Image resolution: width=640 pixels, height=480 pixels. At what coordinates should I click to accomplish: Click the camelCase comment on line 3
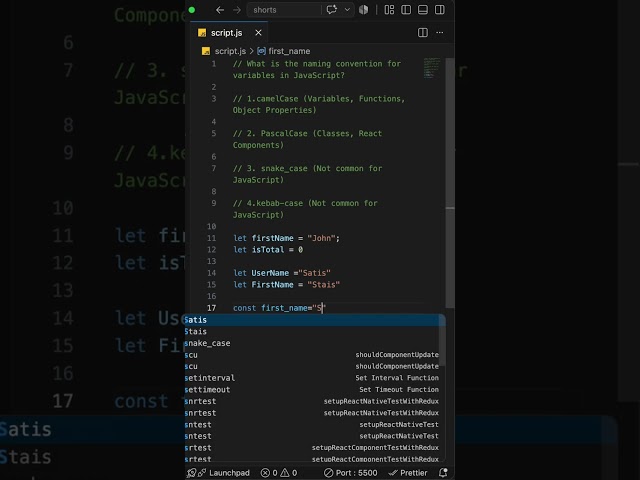pyautogui.click(x=319, y=104)
